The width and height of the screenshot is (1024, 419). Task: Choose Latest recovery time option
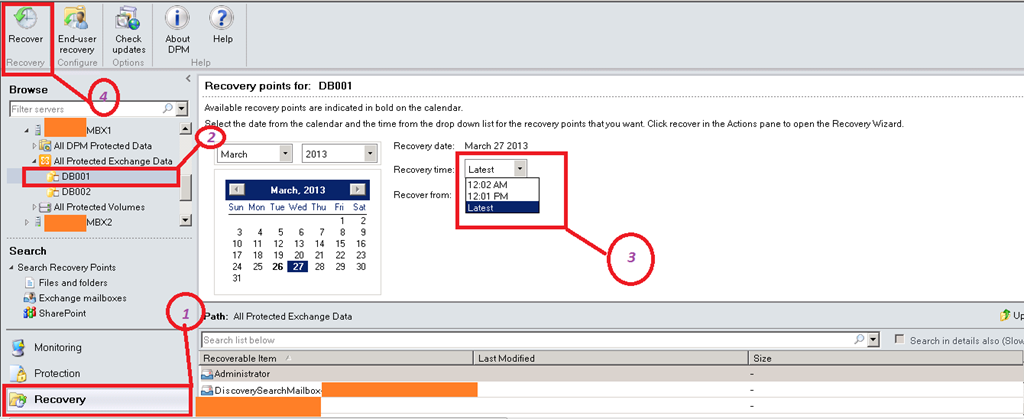502,208
